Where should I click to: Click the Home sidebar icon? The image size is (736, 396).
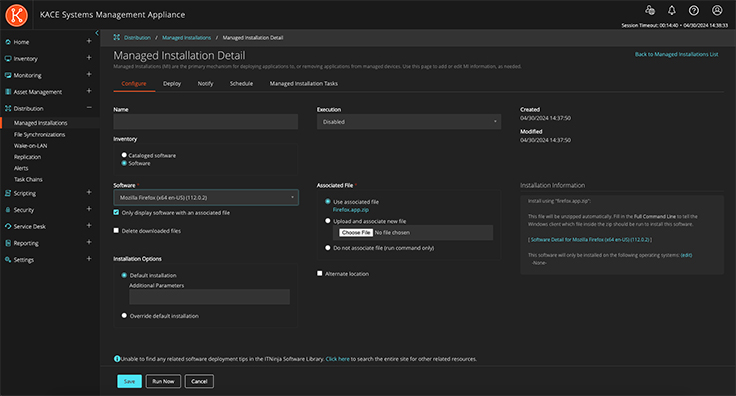8,42
